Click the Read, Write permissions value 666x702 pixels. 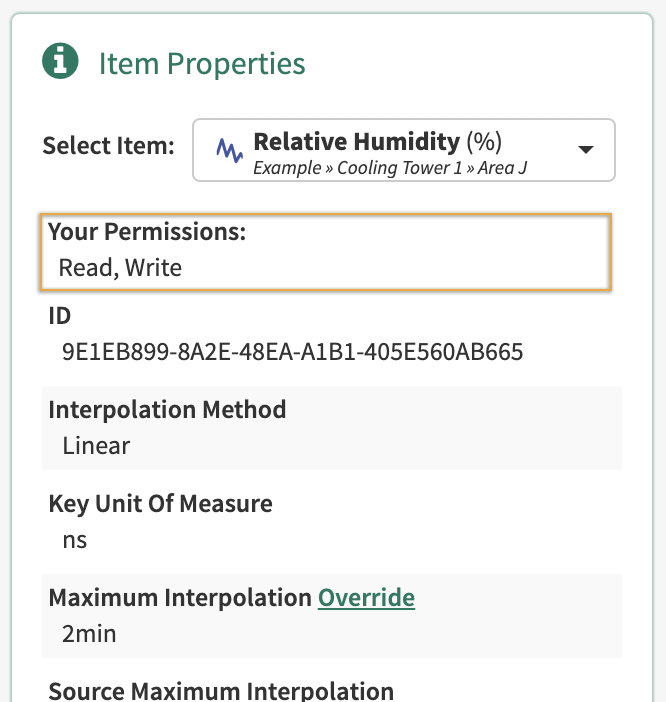point(120,267)
